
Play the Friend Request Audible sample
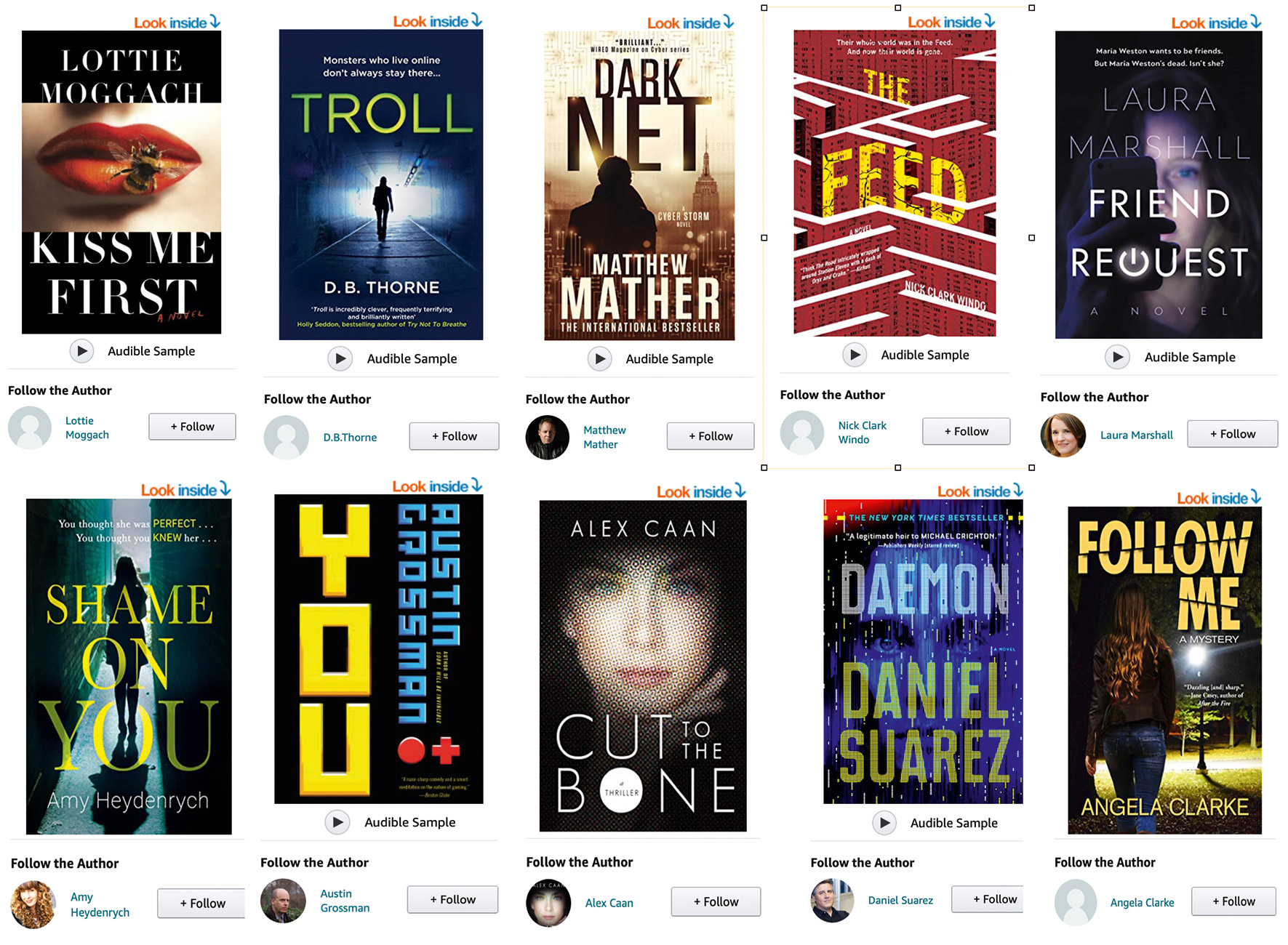[x=1118, y=357]
